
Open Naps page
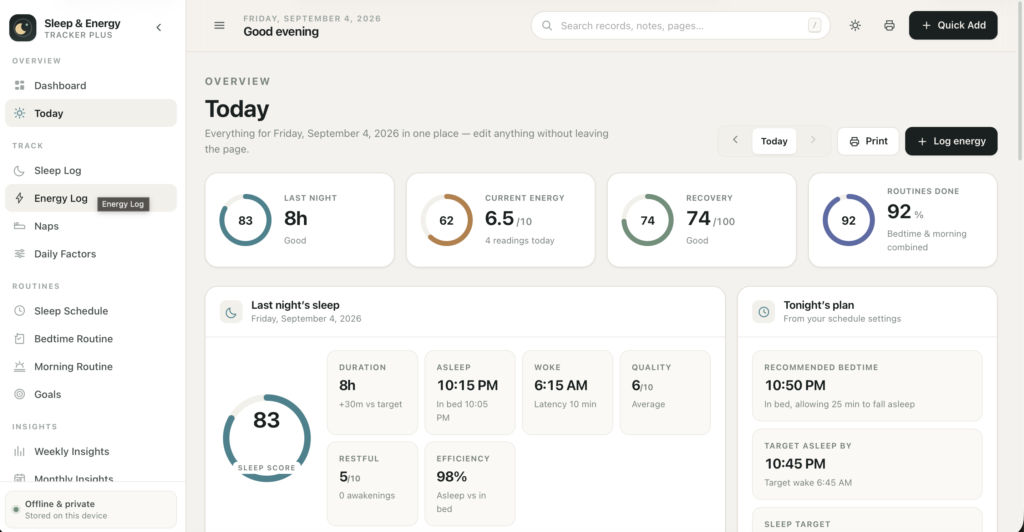pos(91,226)
